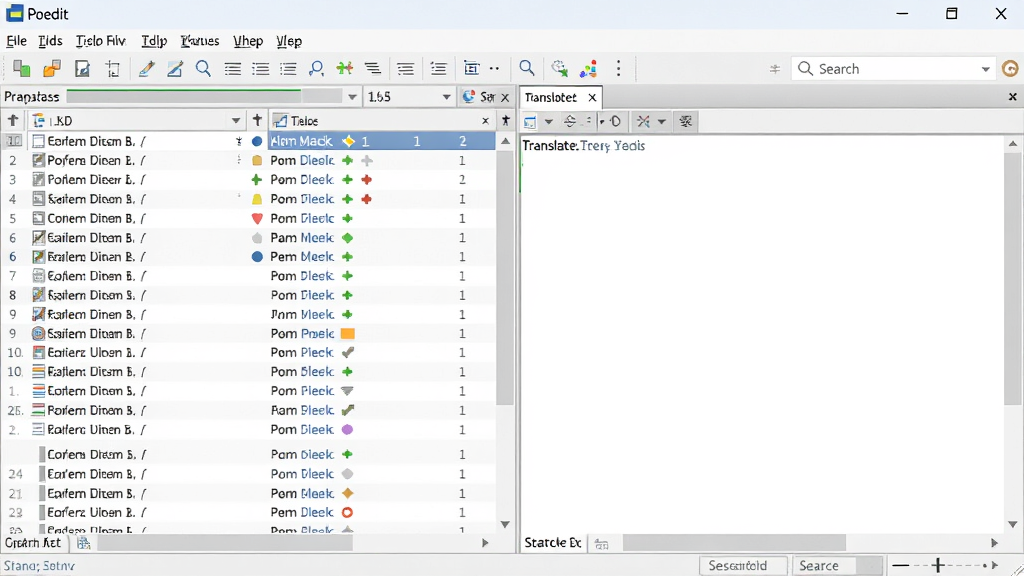Screen dimensions: 1024x576
Task: Click the pin icon right of the Tialoe header
Action: click(x=505, y=120)
